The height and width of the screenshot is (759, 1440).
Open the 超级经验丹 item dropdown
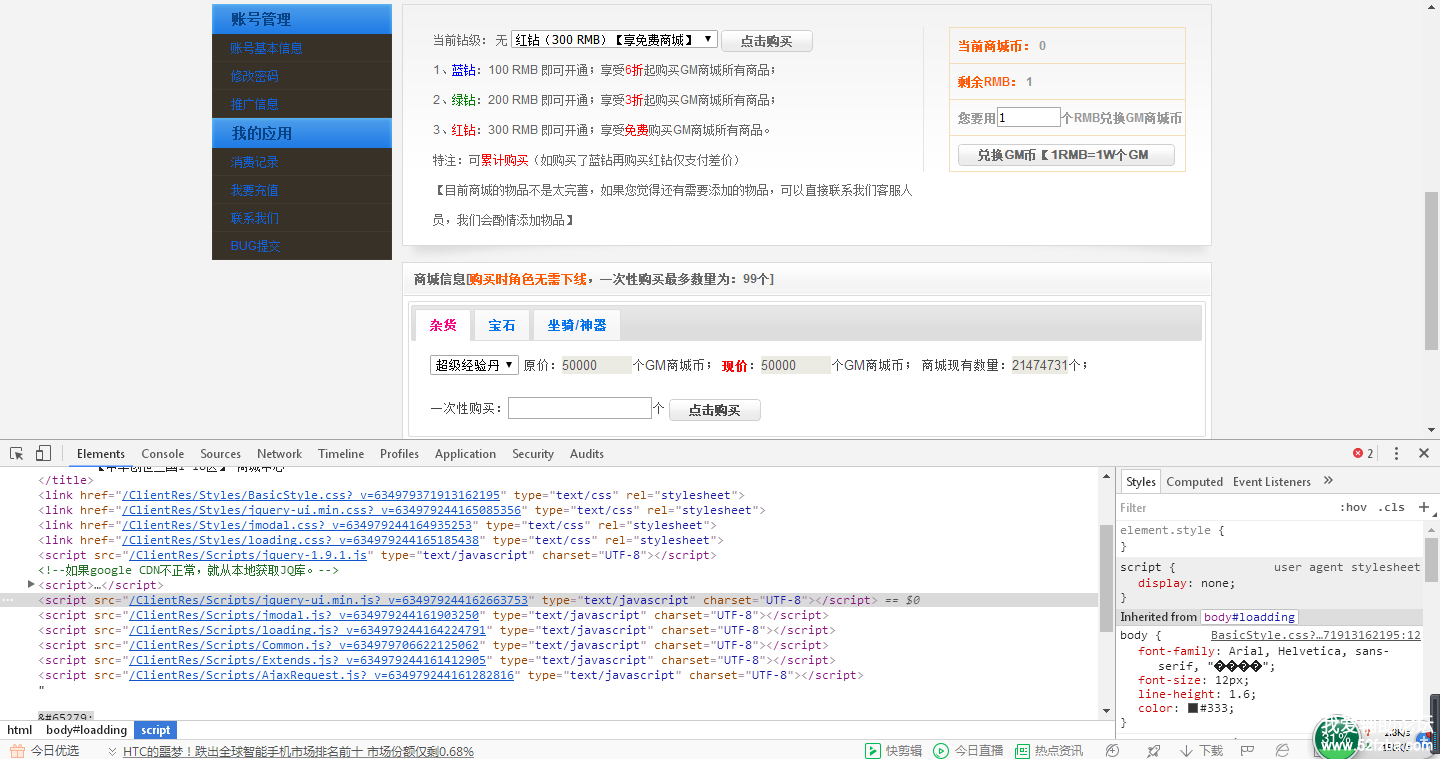[x=474, y=365]
